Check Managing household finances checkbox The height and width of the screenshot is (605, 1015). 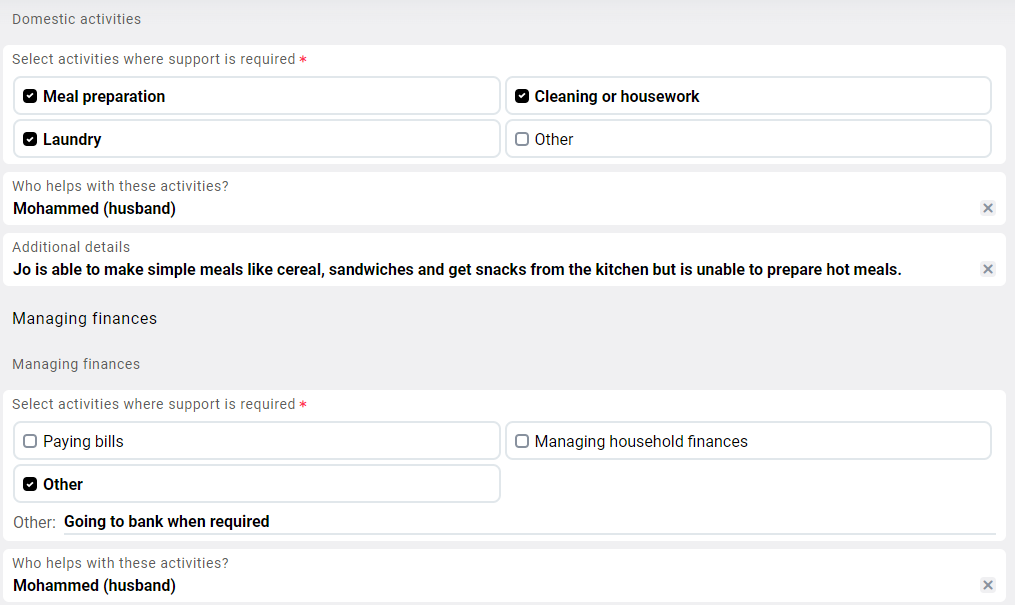[x=522, y=441]
